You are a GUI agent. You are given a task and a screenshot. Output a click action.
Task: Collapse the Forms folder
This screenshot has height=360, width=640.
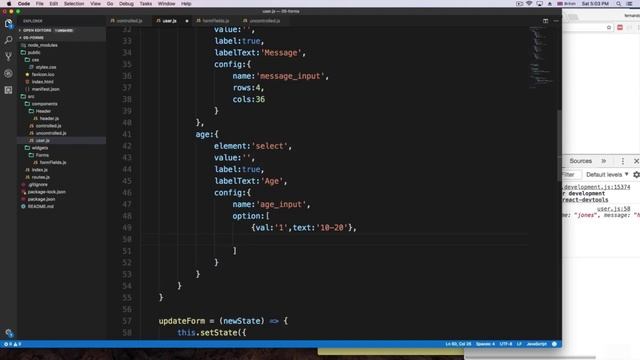[x=42, y=156]
